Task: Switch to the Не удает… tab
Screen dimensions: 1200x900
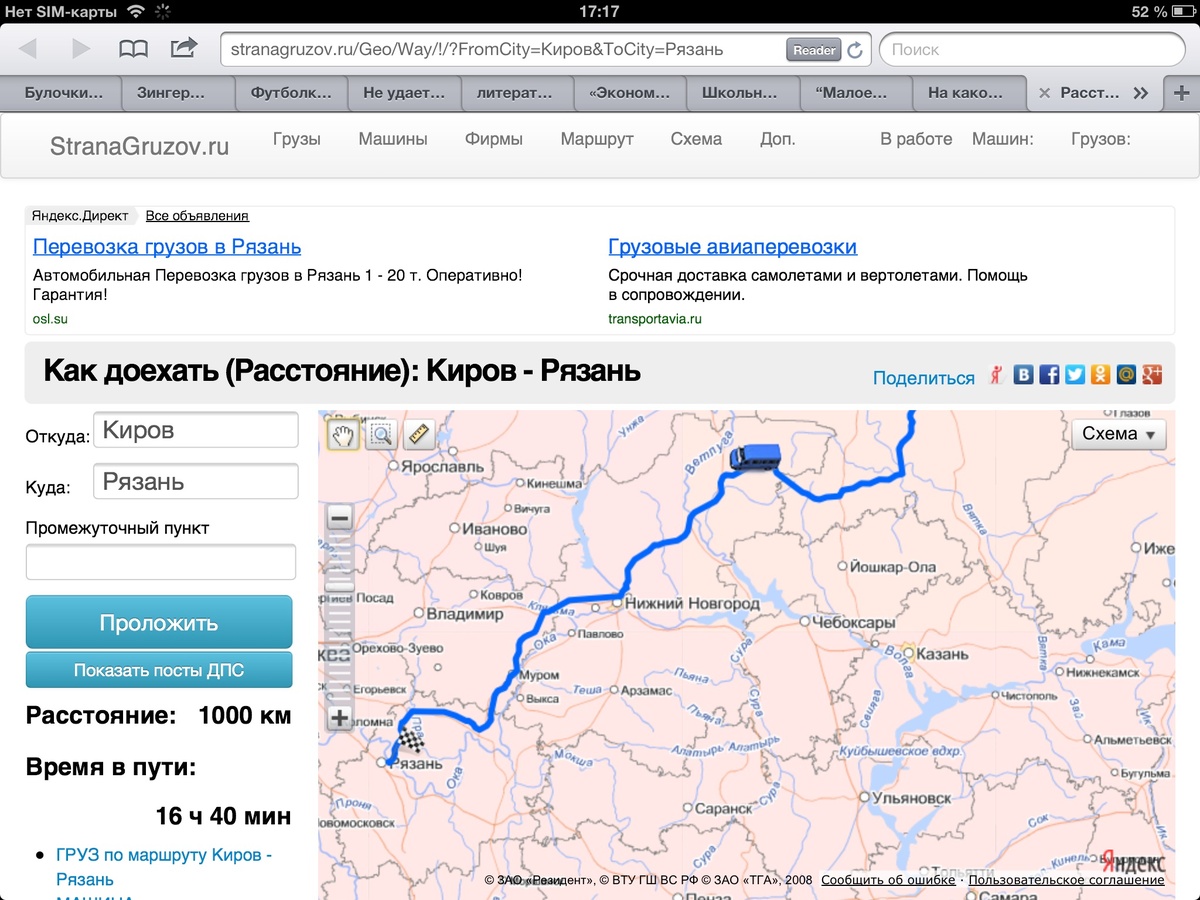Action: tap(404, 93)
